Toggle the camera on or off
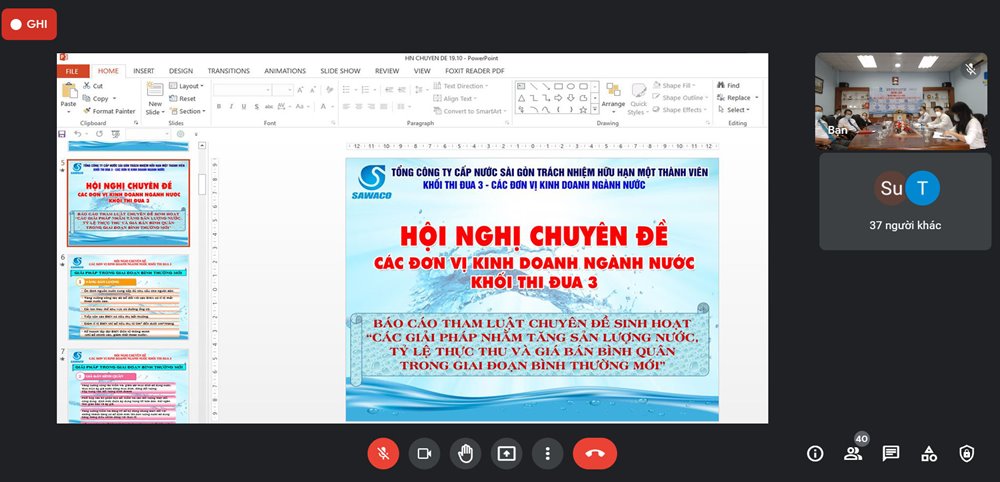 424,453
